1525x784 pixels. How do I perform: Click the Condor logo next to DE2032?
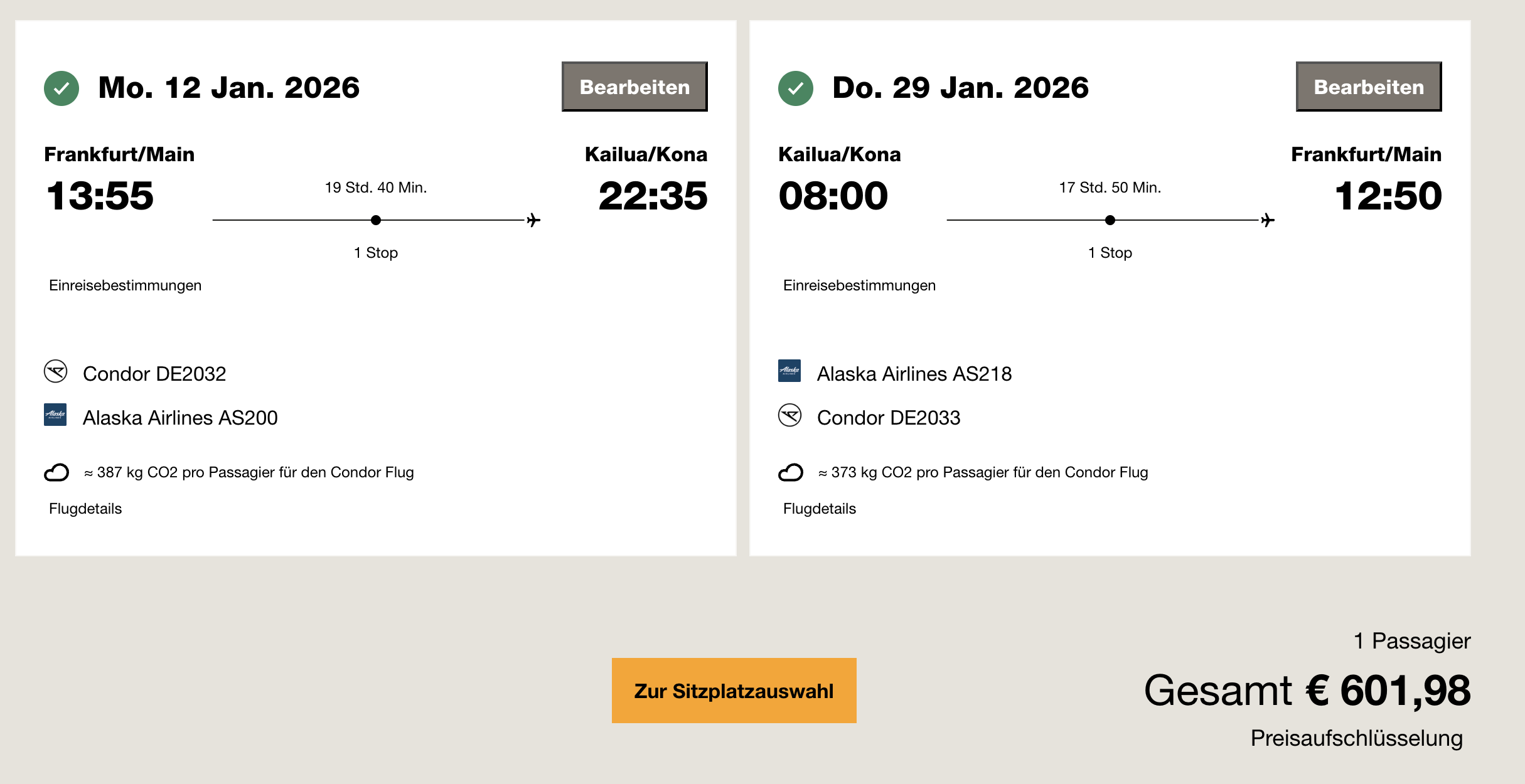tap(56, 371)
